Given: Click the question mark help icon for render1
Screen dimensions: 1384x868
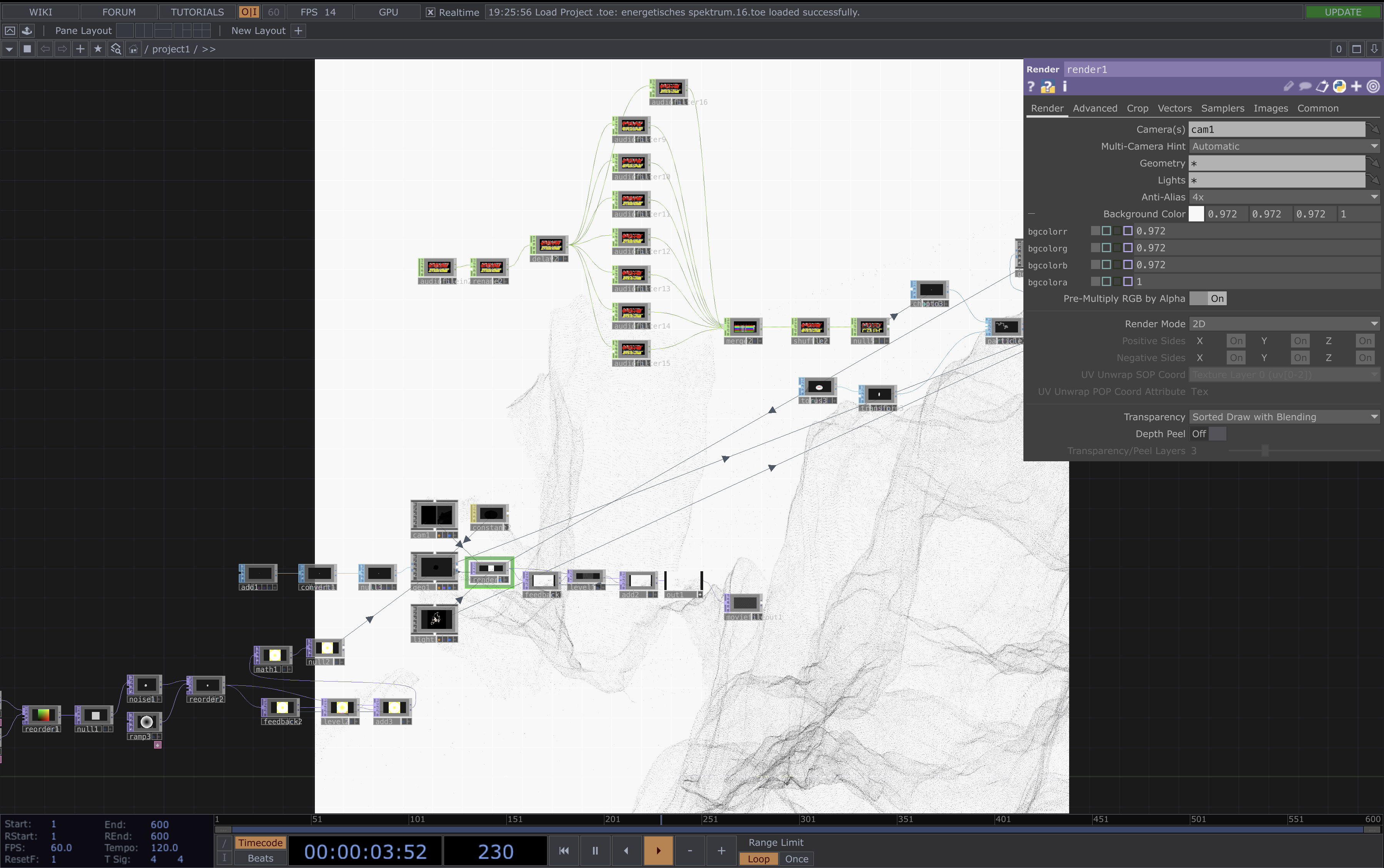Looking at the screenshot, I should tap(1031, 87).
